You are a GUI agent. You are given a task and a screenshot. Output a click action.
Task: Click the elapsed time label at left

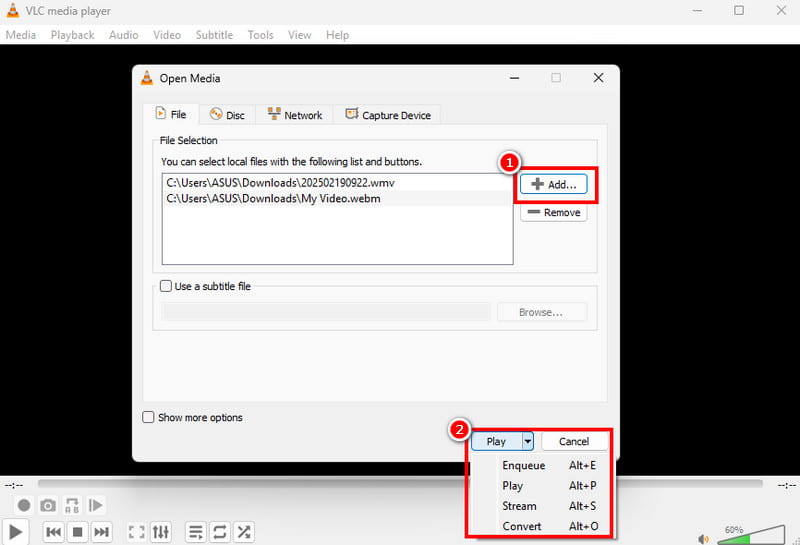coord(14,485)
